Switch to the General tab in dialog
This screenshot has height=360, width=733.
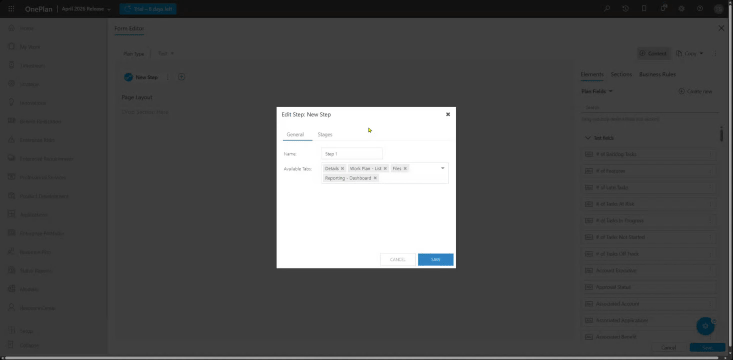click(x=295, y=135)
